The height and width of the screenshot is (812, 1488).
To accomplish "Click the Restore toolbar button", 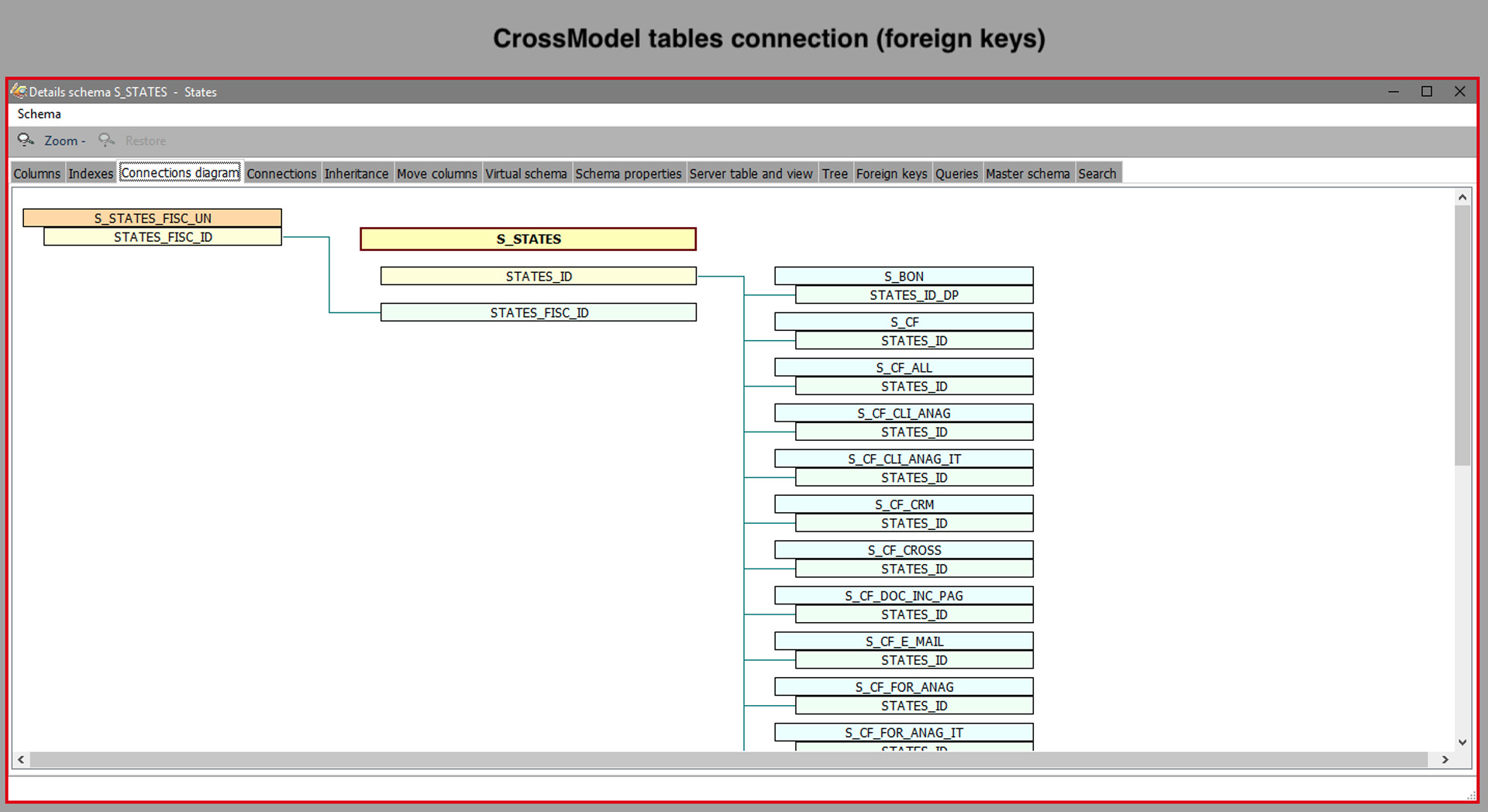I will pos(145,141).
